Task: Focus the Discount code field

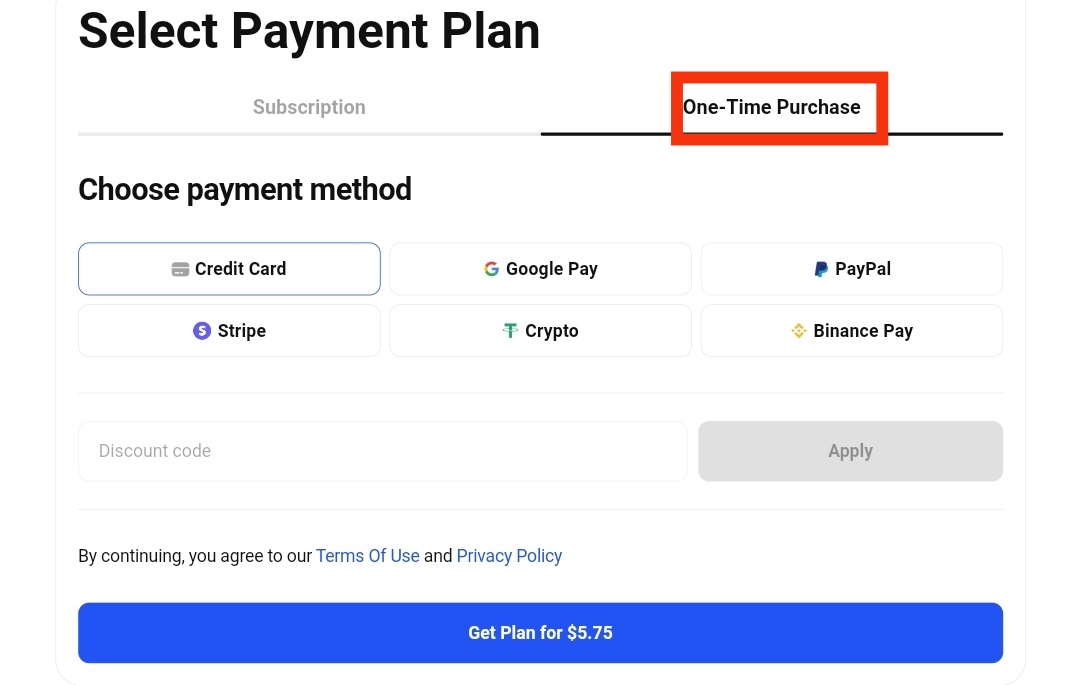Action: coord(382,451)
